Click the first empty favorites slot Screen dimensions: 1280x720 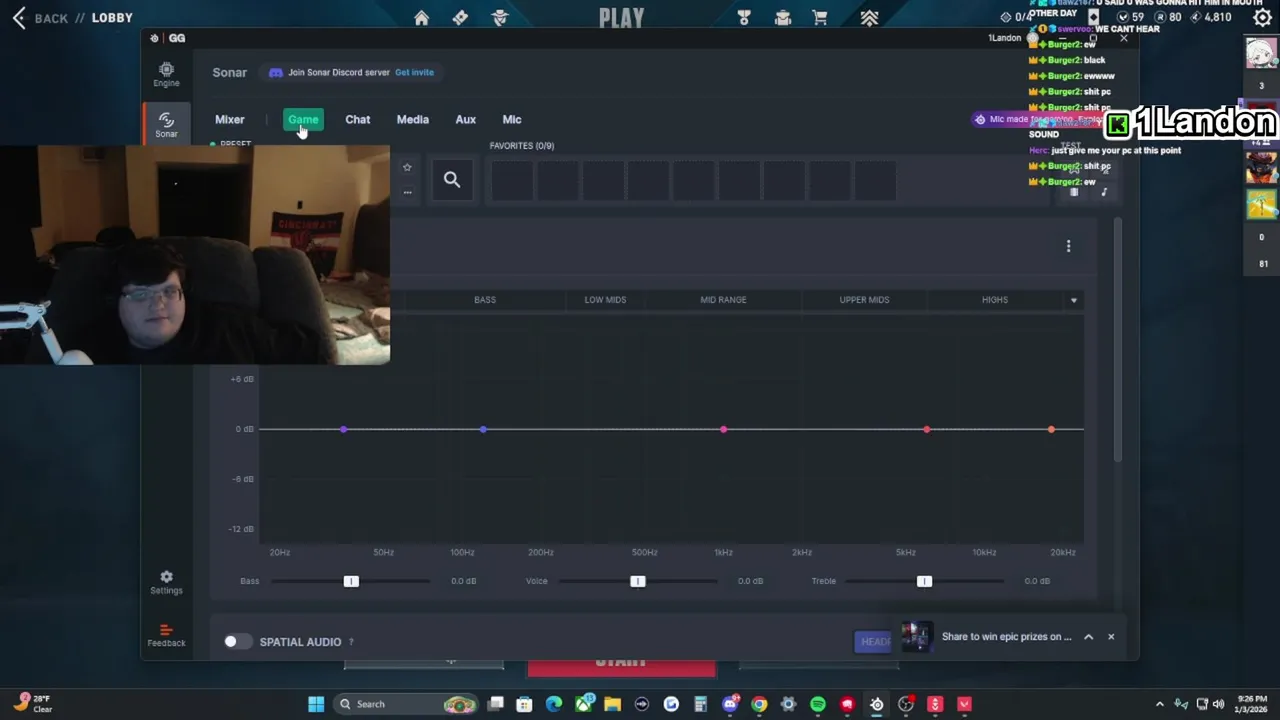click(512, 180)
